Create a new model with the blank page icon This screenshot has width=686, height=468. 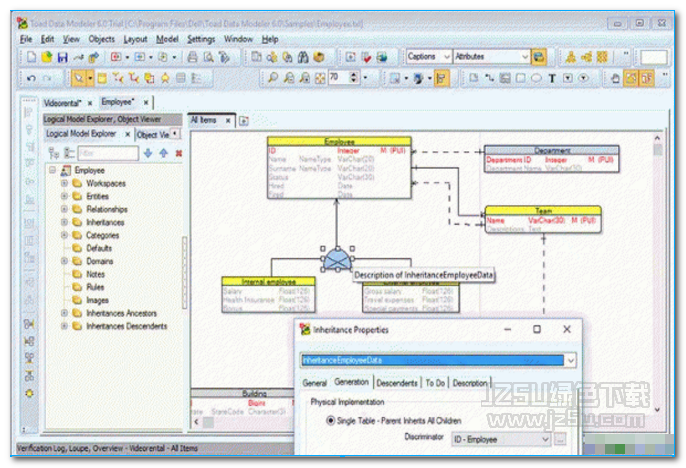pos(31,57)
